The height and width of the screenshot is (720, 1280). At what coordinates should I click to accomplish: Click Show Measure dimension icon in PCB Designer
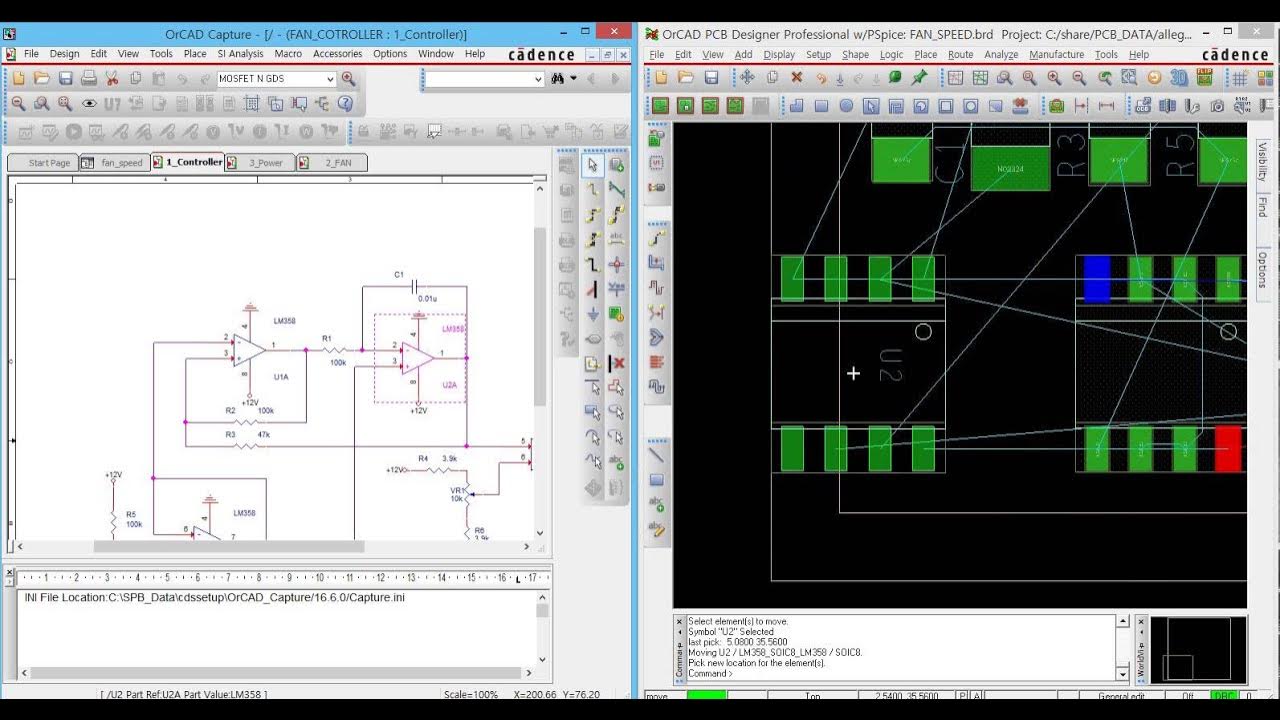pos(1106,106)
